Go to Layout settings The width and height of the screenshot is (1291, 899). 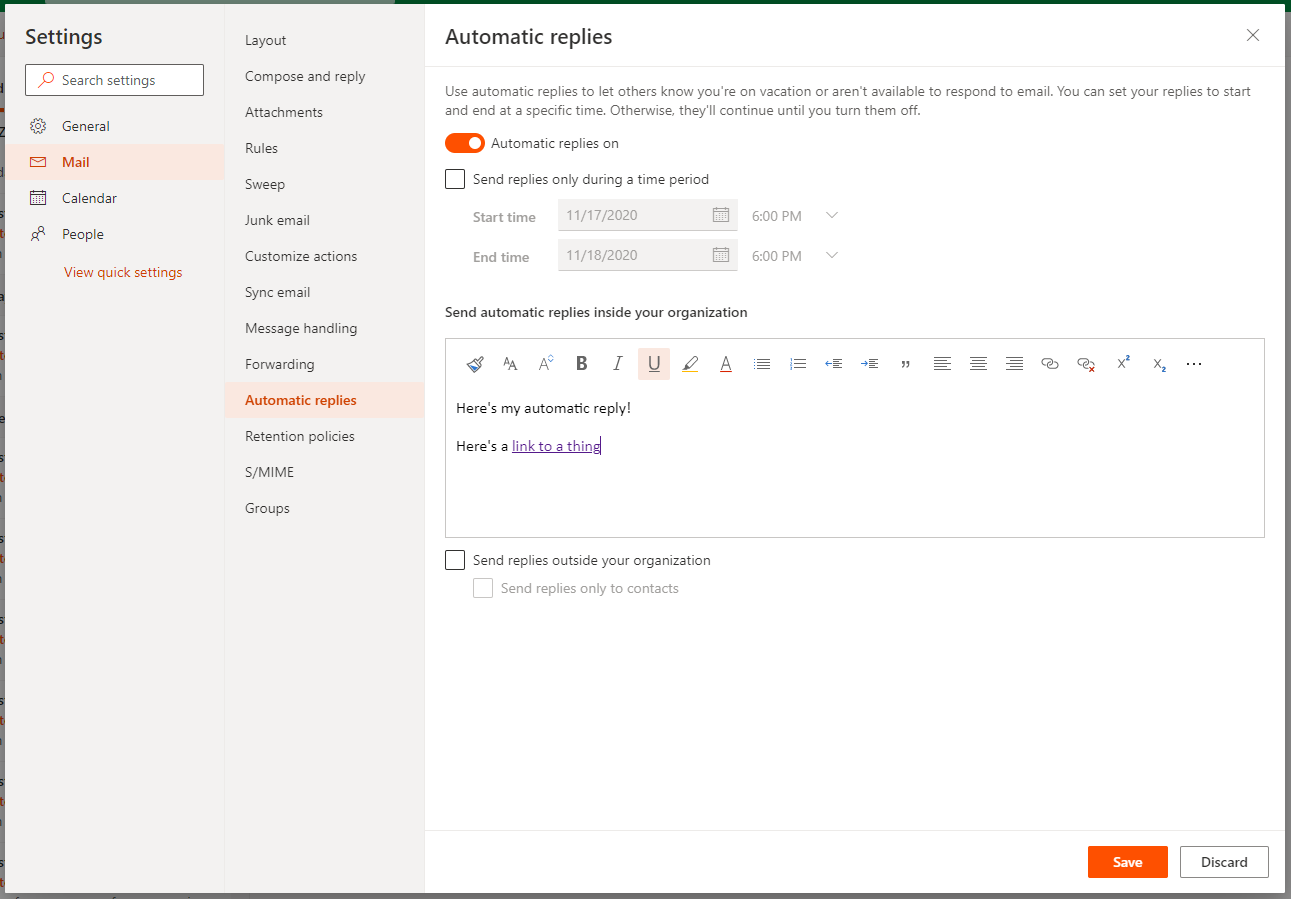(x=324, y=40)
